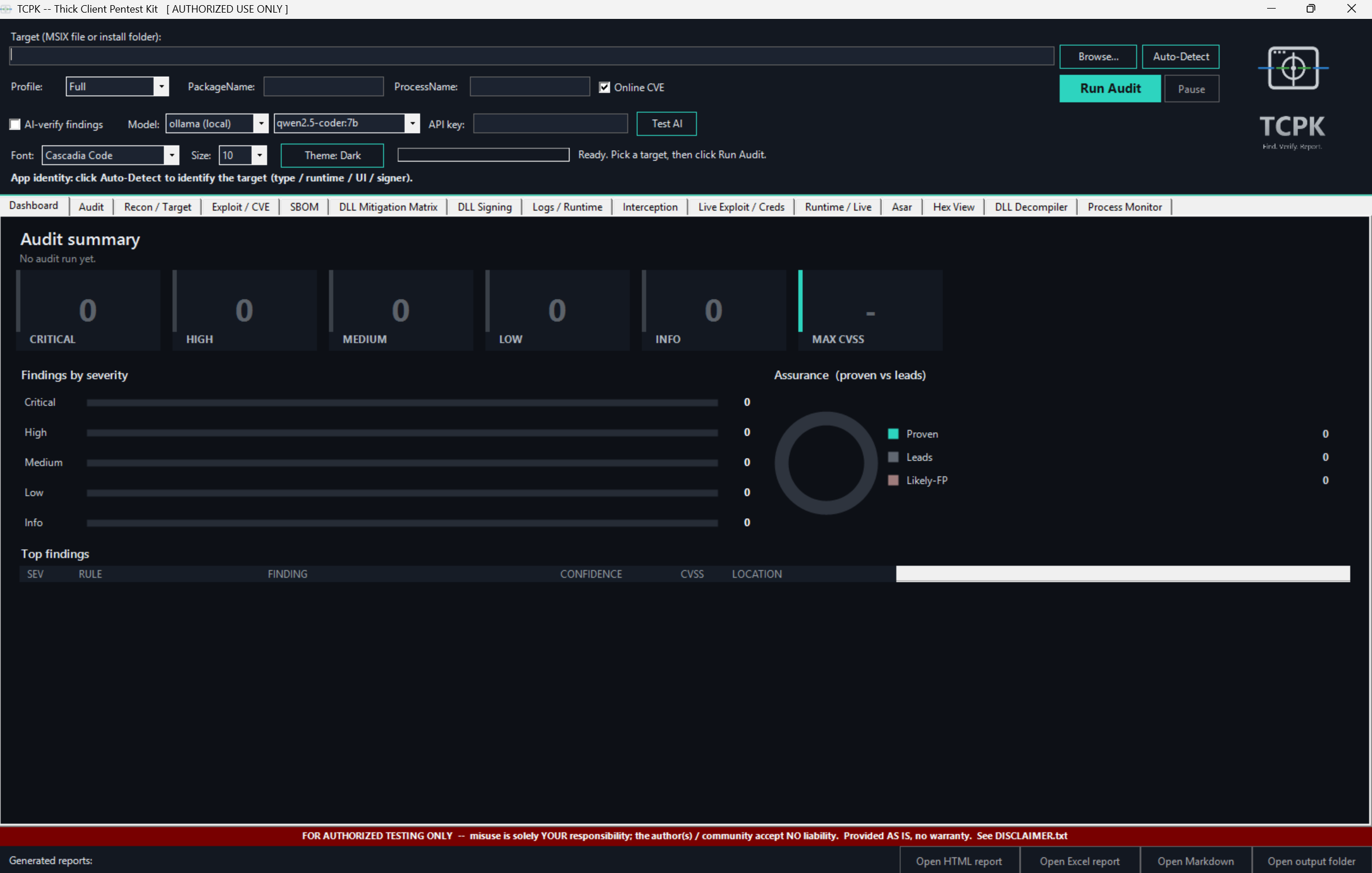Screen dimensions: 1372x873
Task: Click the 'No audit run yet.' text
Action: (x=57, y=259)
